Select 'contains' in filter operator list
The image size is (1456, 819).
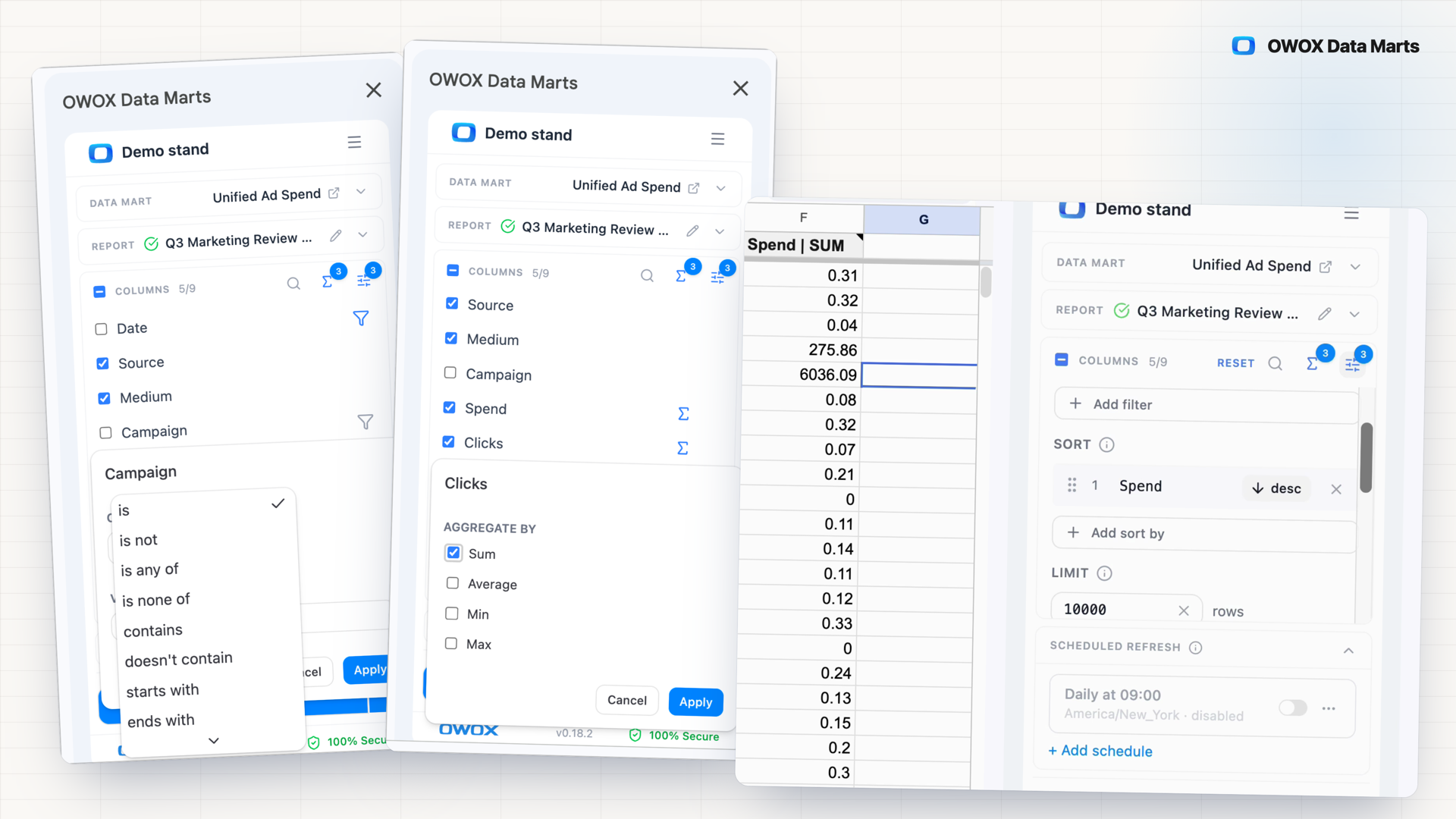pyautogui.click(x=152, y=630)
